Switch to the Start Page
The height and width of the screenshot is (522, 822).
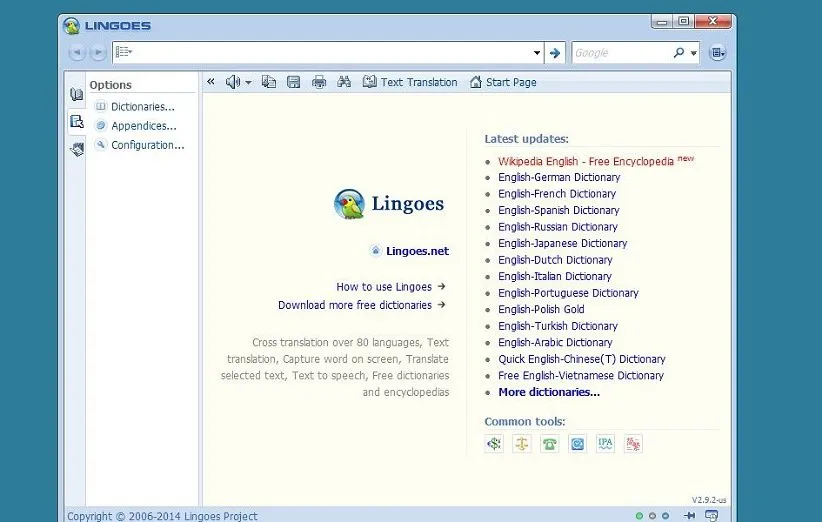(502, 82)
